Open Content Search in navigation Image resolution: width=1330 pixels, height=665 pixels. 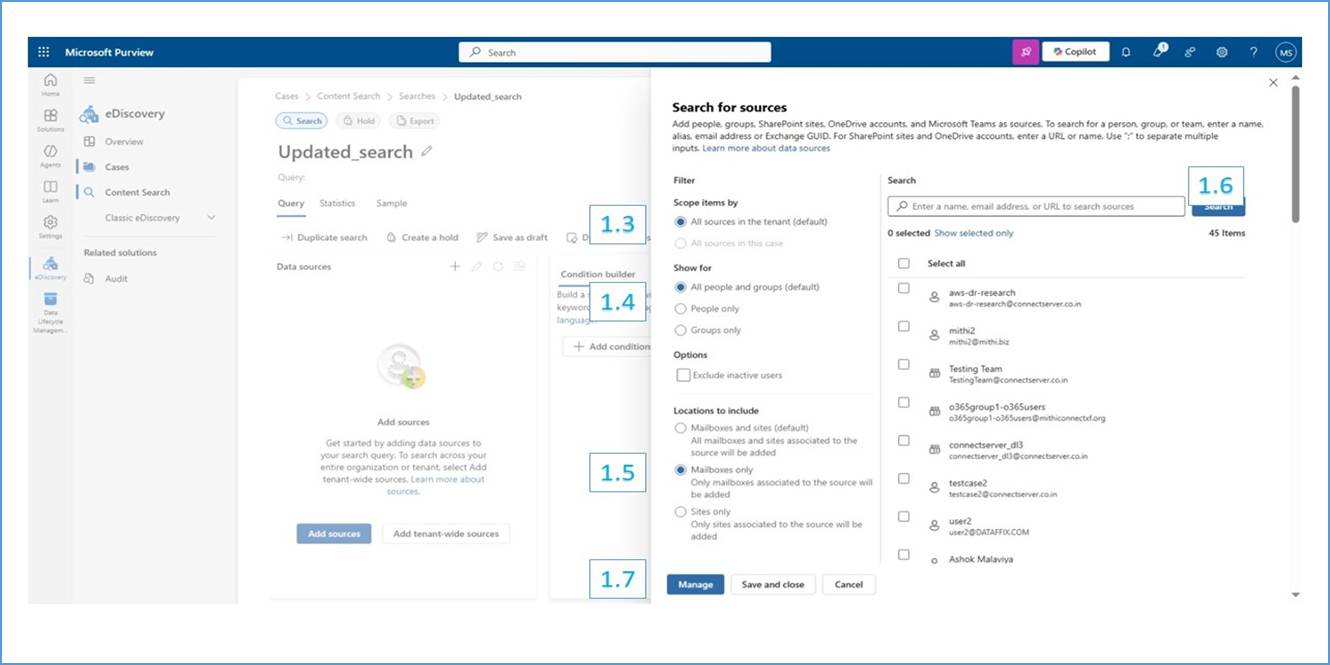137,192
